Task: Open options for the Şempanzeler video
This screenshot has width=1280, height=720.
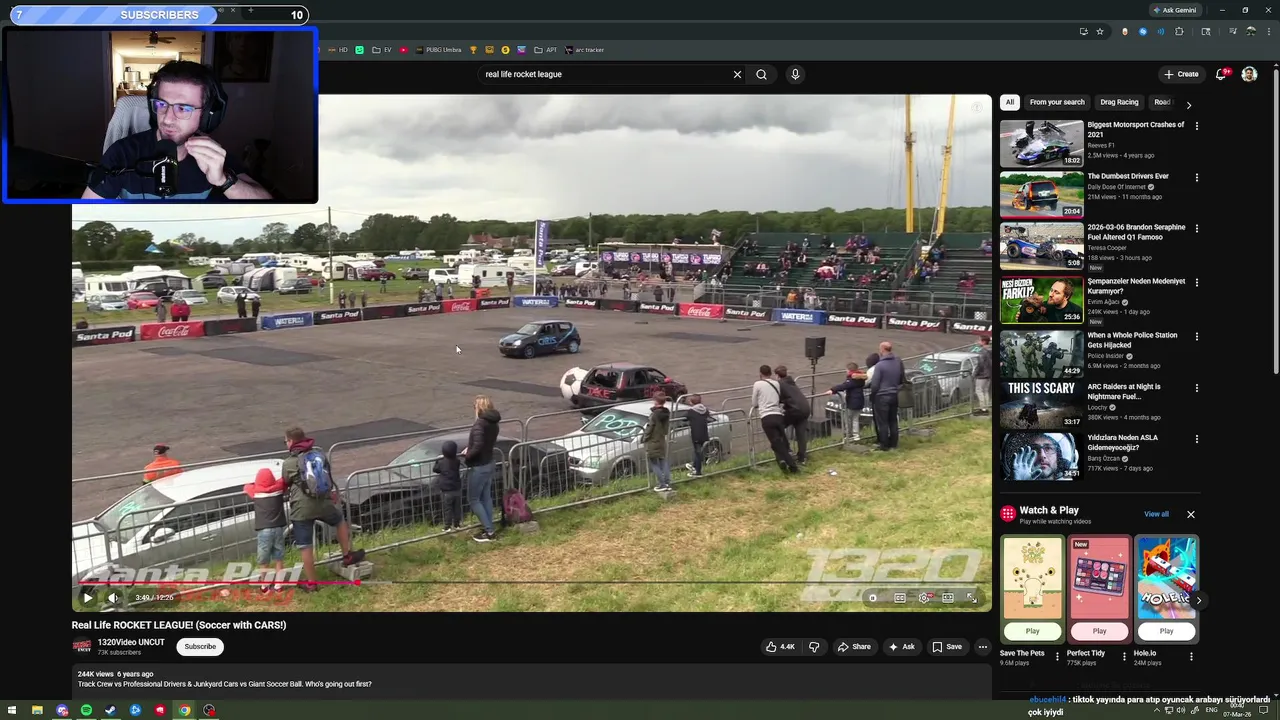Action: tap(1196, 283)
